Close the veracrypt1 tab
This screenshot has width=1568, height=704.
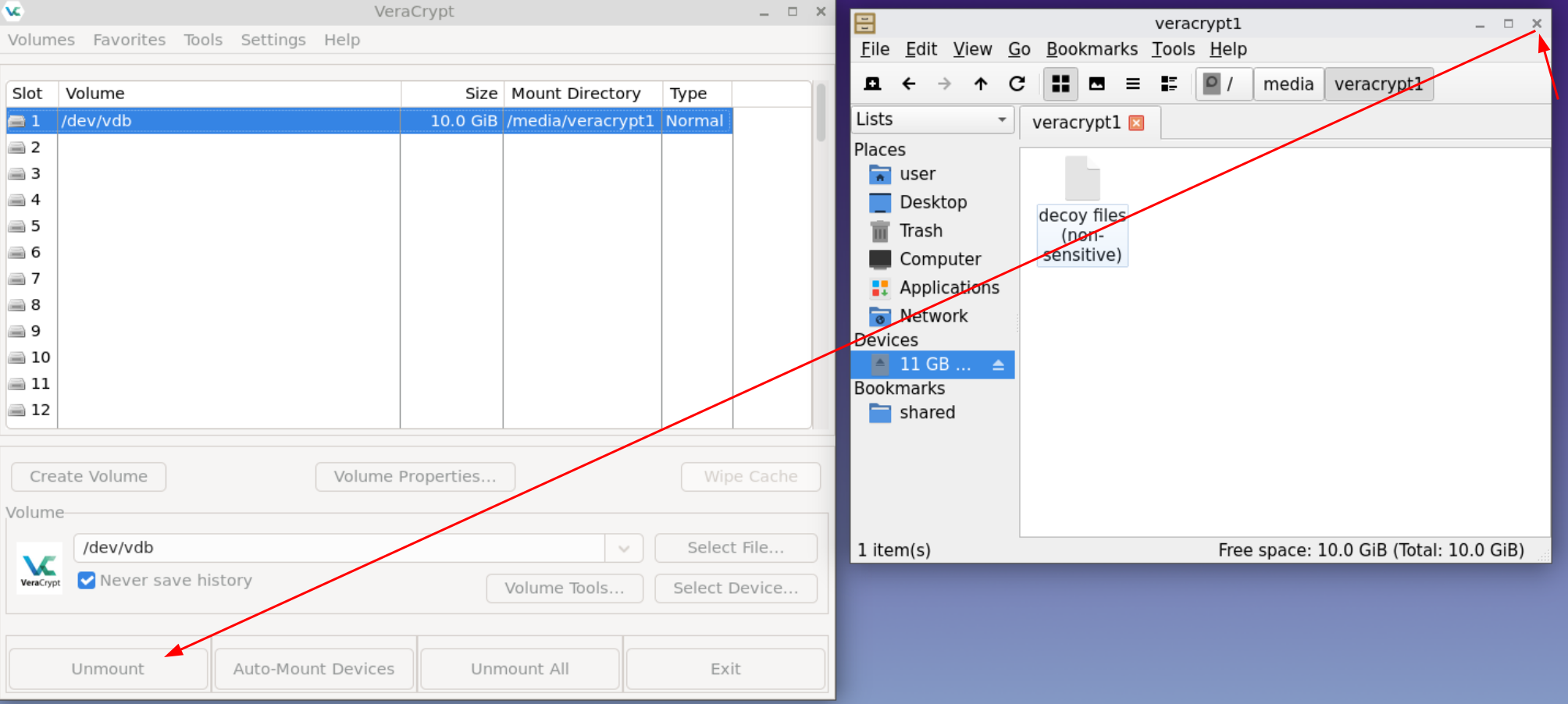[x=1137, y=123]
